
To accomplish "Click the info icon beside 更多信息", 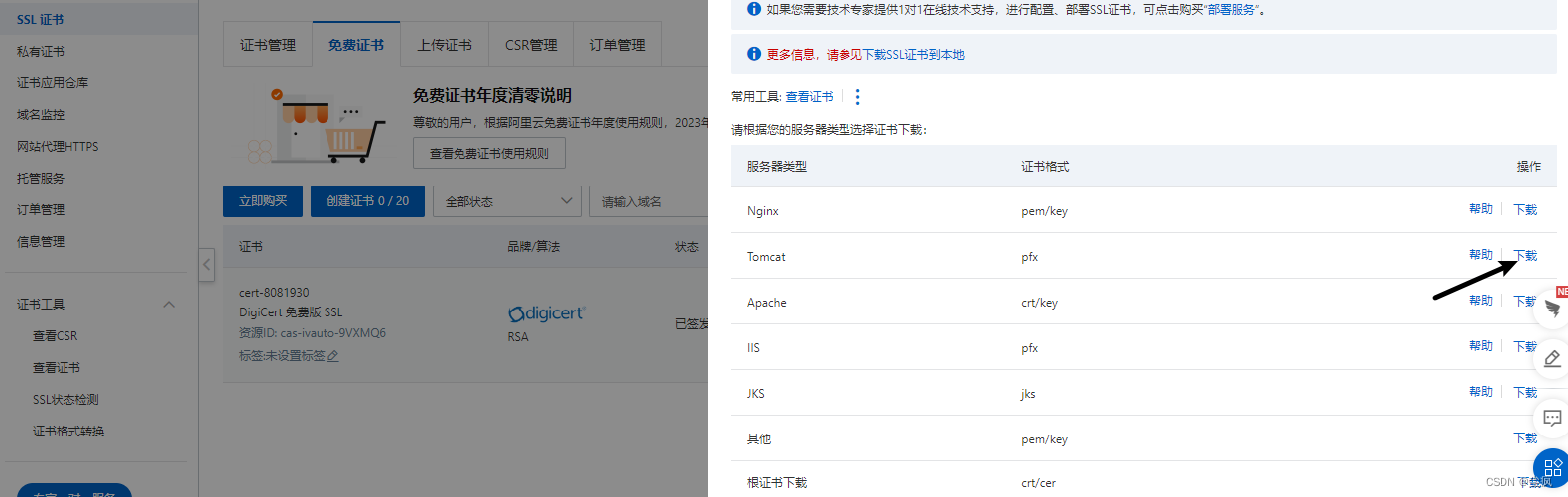I will coord(754,54).
